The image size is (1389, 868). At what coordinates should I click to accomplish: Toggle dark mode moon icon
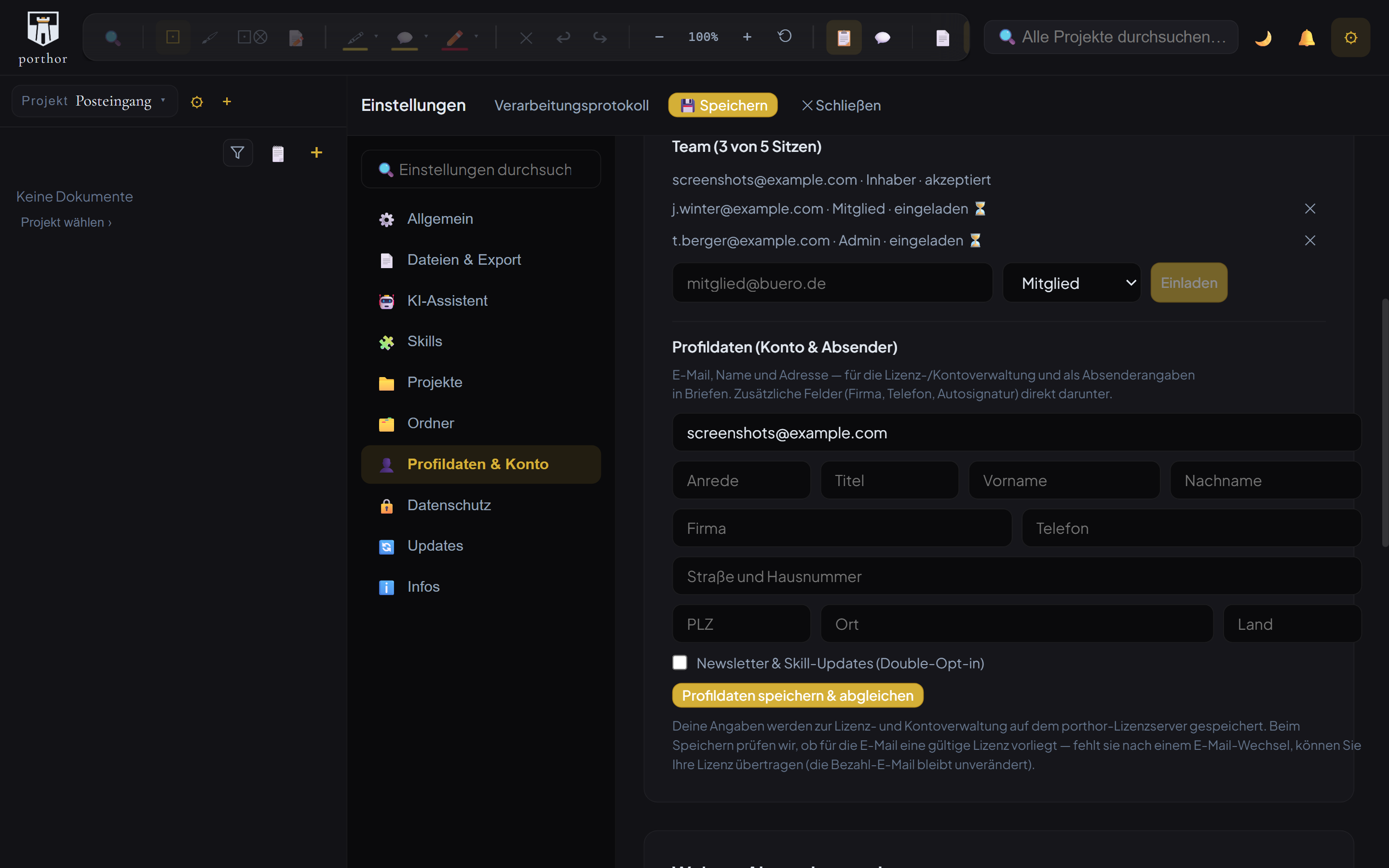1263,38
